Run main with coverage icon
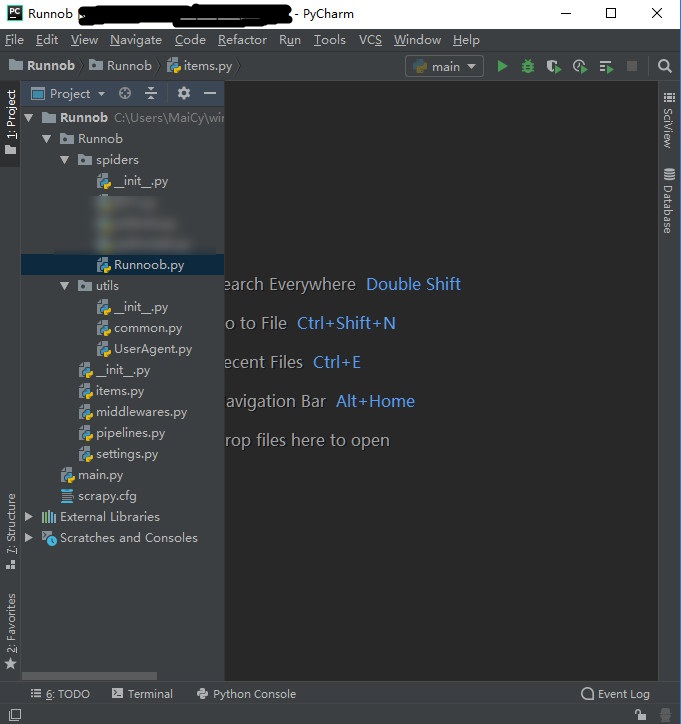This screenshot has height=724, width=681. point(554,66)
